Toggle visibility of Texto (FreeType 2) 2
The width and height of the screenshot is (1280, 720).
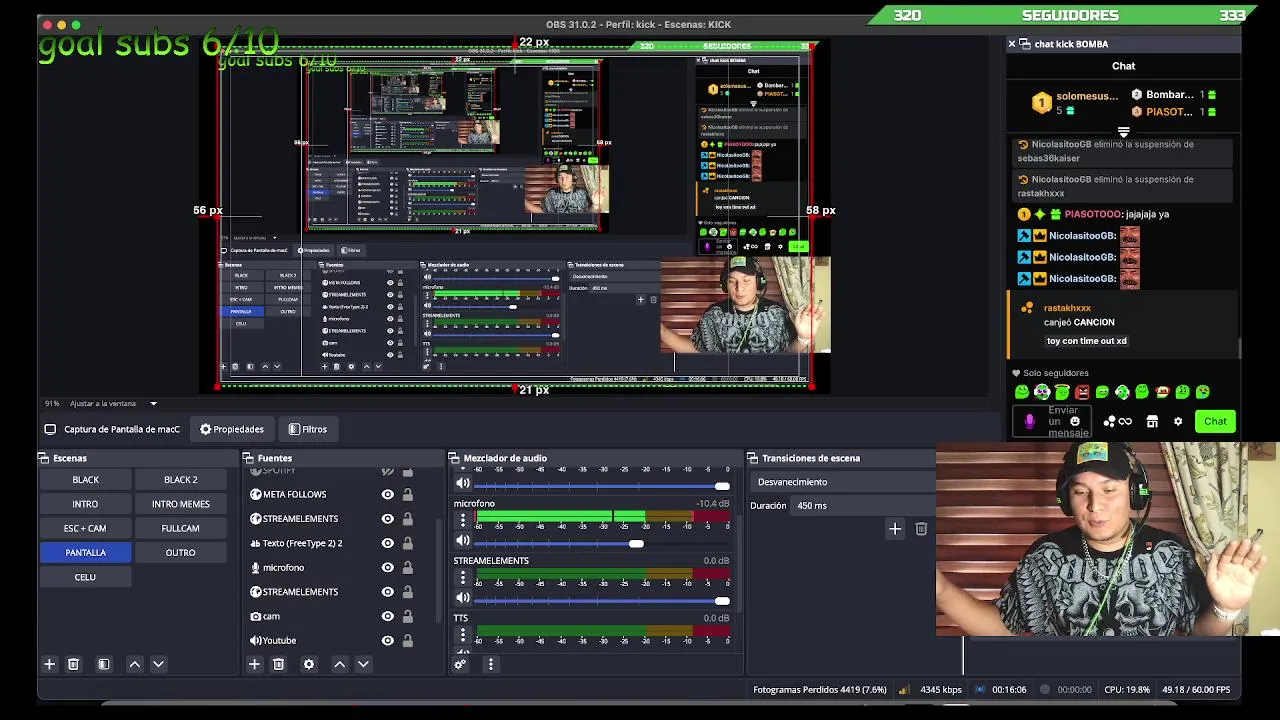pyautogui.click(x=387, y=543)
